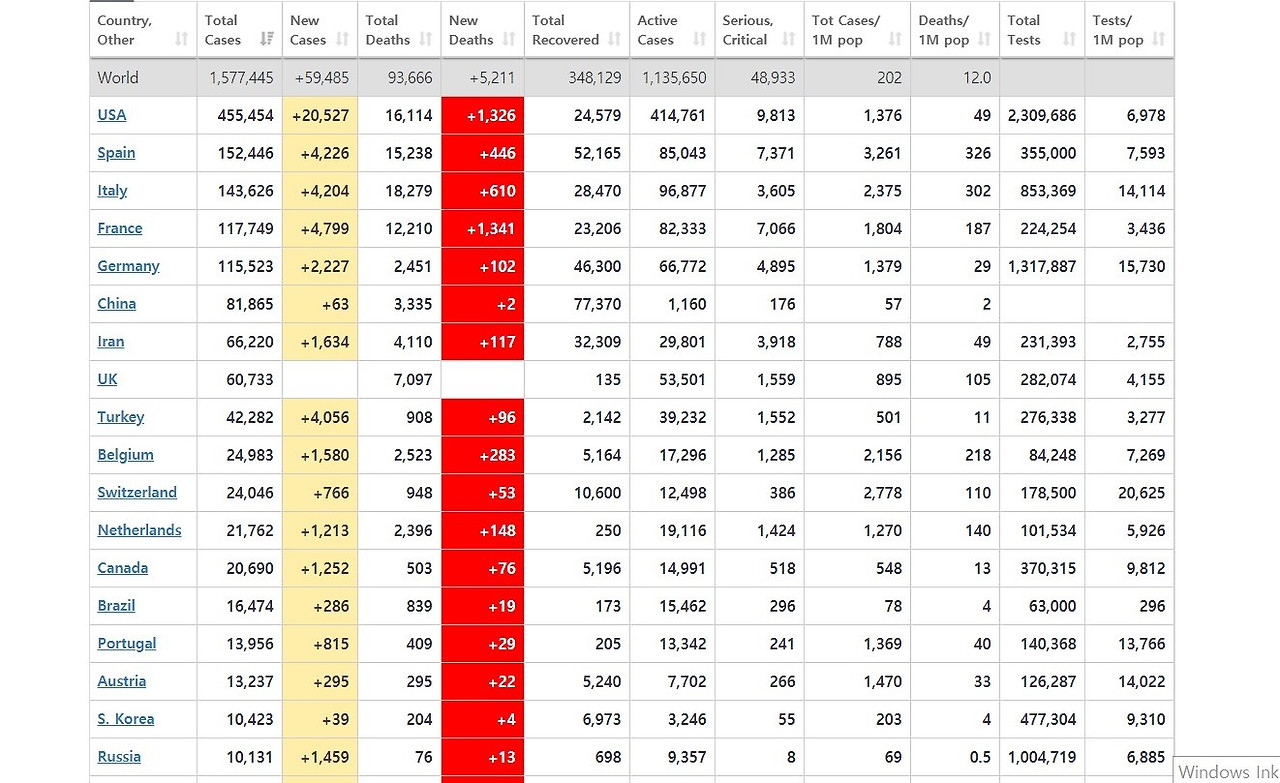Viewport: 1280px width, 783px height.
Task: Open the Portugal country link
Action: 127,644
